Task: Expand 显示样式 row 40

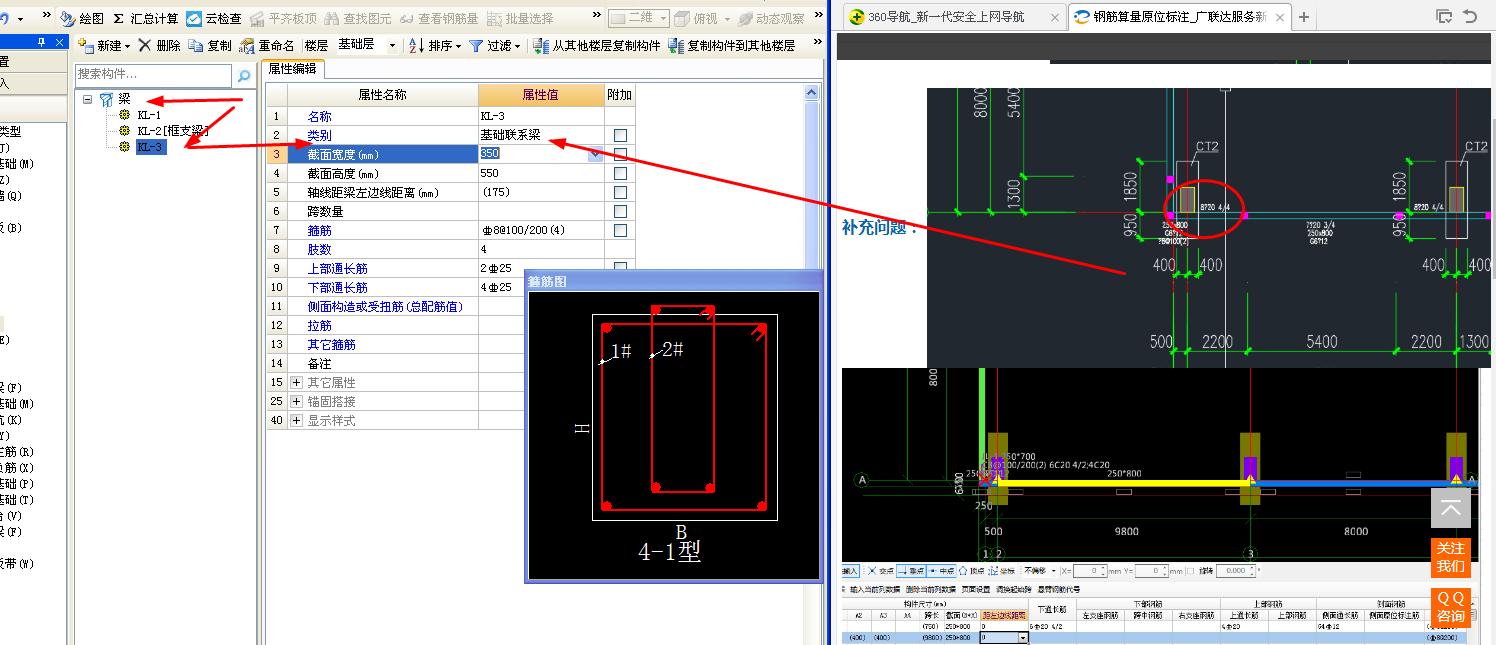Action: 296,421
